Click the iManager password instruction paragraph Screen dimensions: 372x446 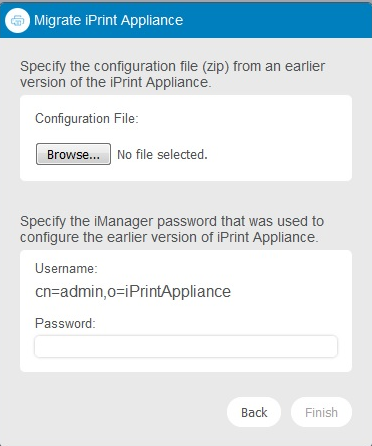(172, 229)
